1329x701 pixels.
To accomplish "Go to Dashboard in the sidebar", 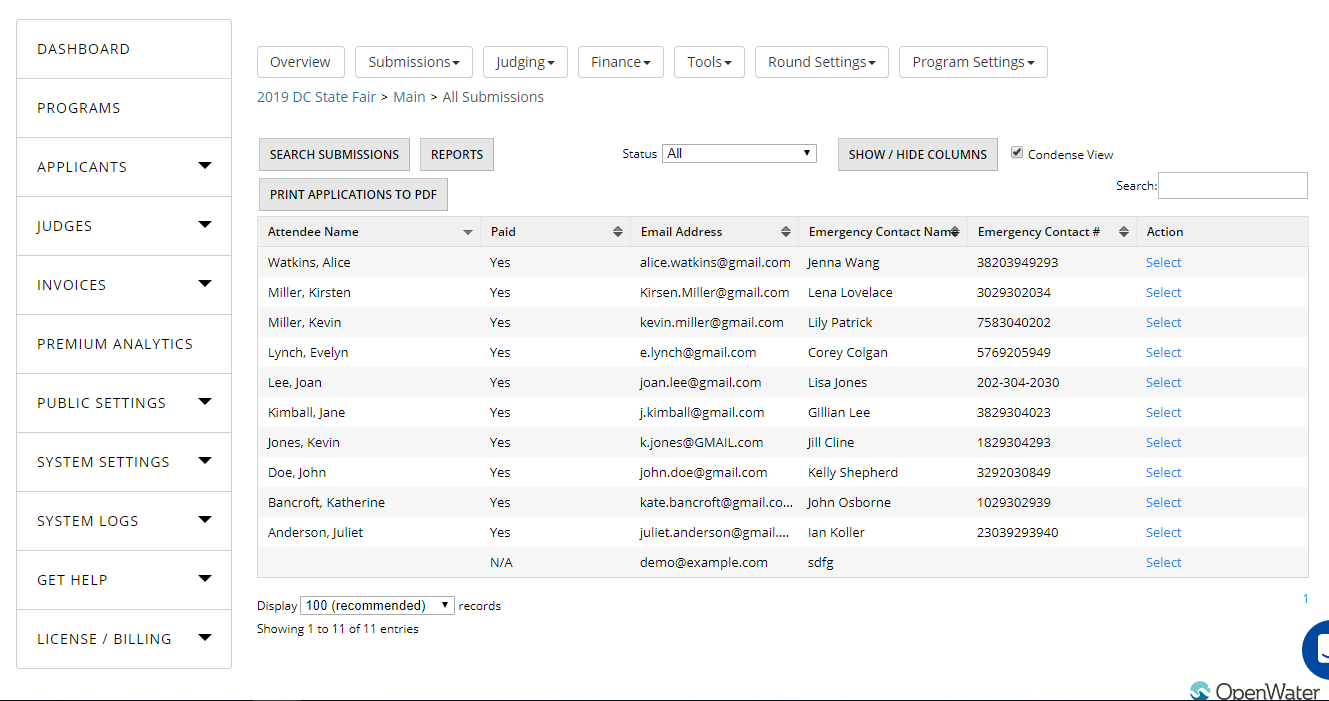I will click(x=124, y=49).
